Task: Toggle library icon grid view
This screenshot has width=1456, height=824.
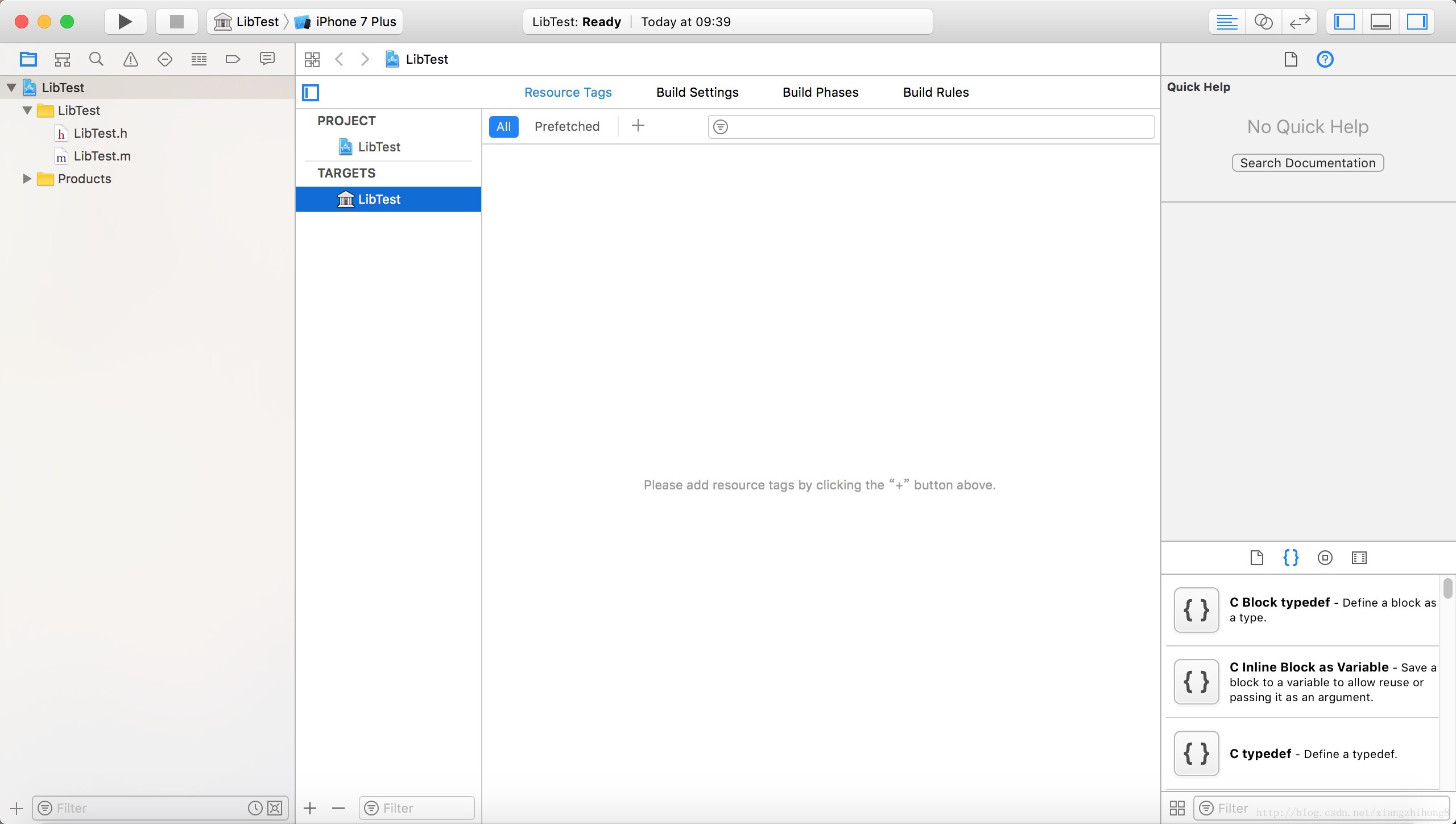Action: tap(1177, 808)
